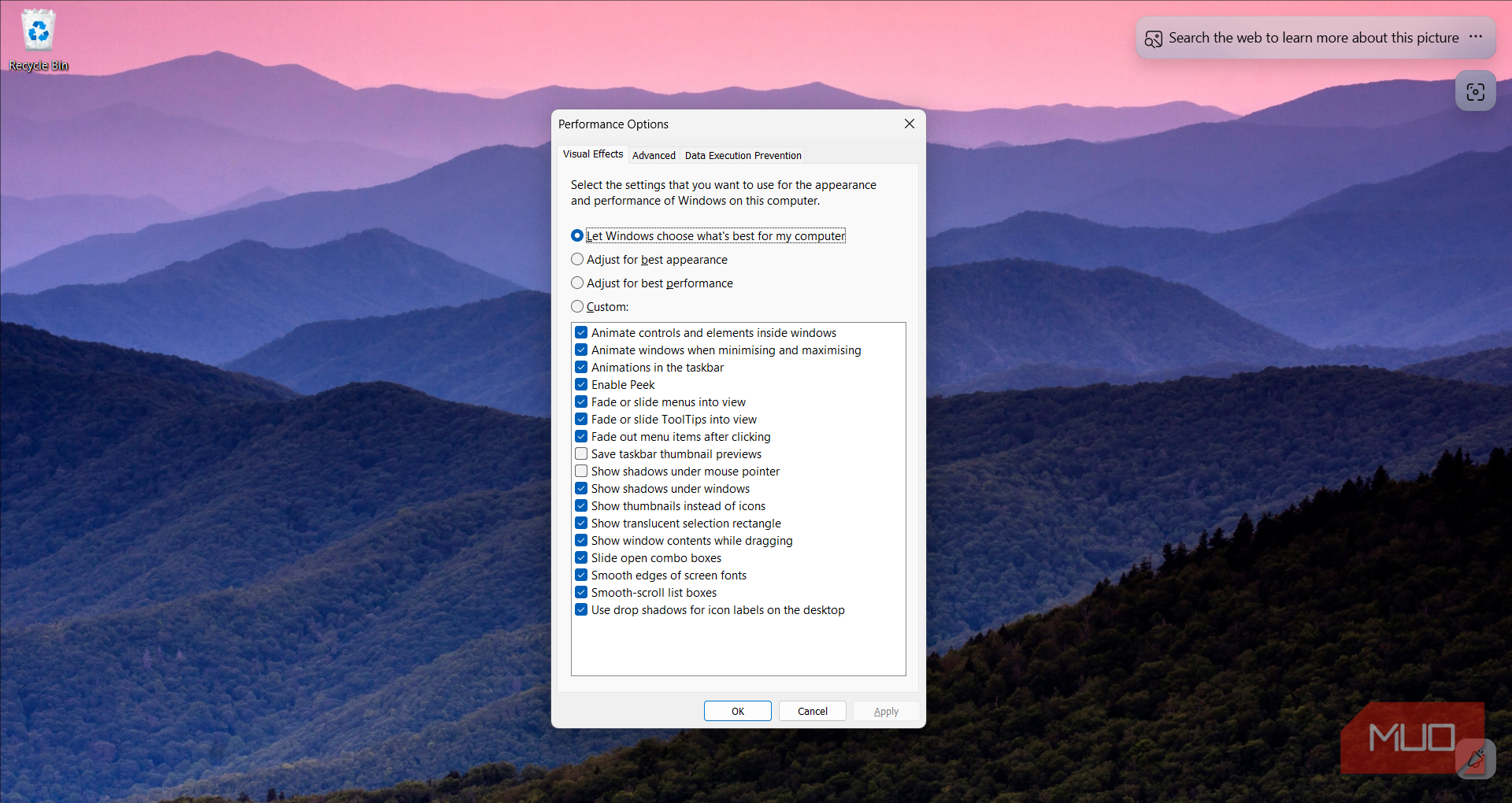The width and height of the screenshot is (1512, 803).
Task: Uncheck Smooth-scroll list boxes
Action: pyautogui.click(x=581, y=592)
